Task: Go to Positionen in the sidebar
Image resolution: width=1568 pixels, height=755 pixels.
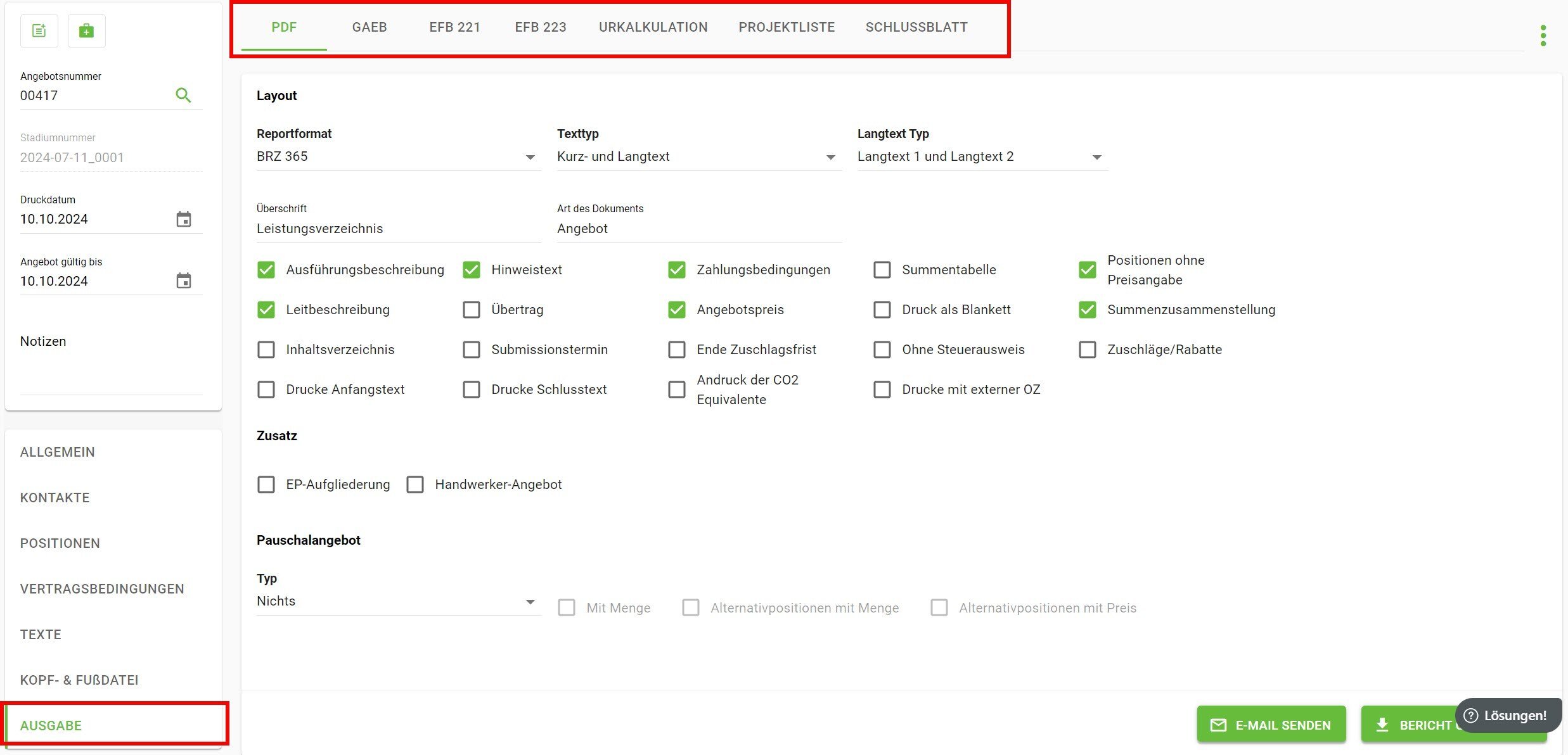Action: coord(60,543)
